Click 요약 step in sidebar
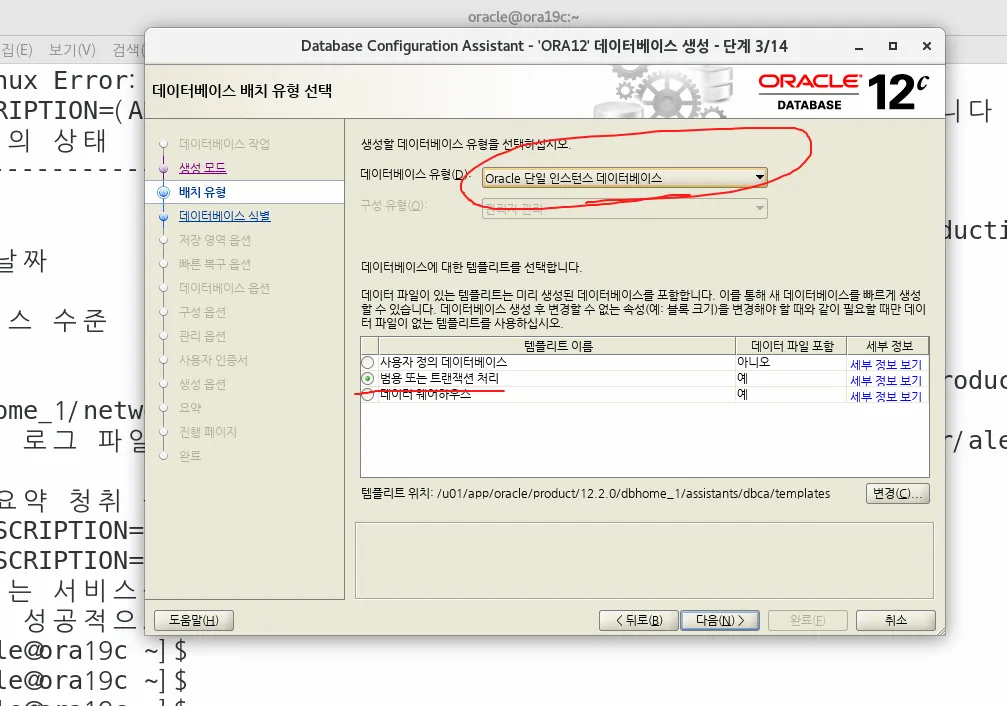The image size is (1007, 706). (190, 408)
